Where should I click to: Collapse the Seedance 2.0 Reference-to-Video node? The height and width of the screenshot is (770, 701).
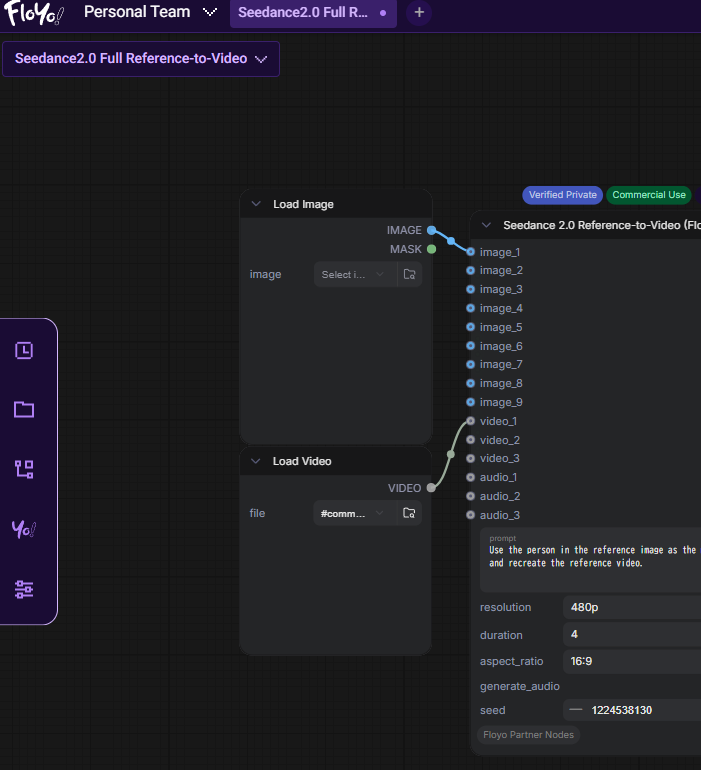486,225
